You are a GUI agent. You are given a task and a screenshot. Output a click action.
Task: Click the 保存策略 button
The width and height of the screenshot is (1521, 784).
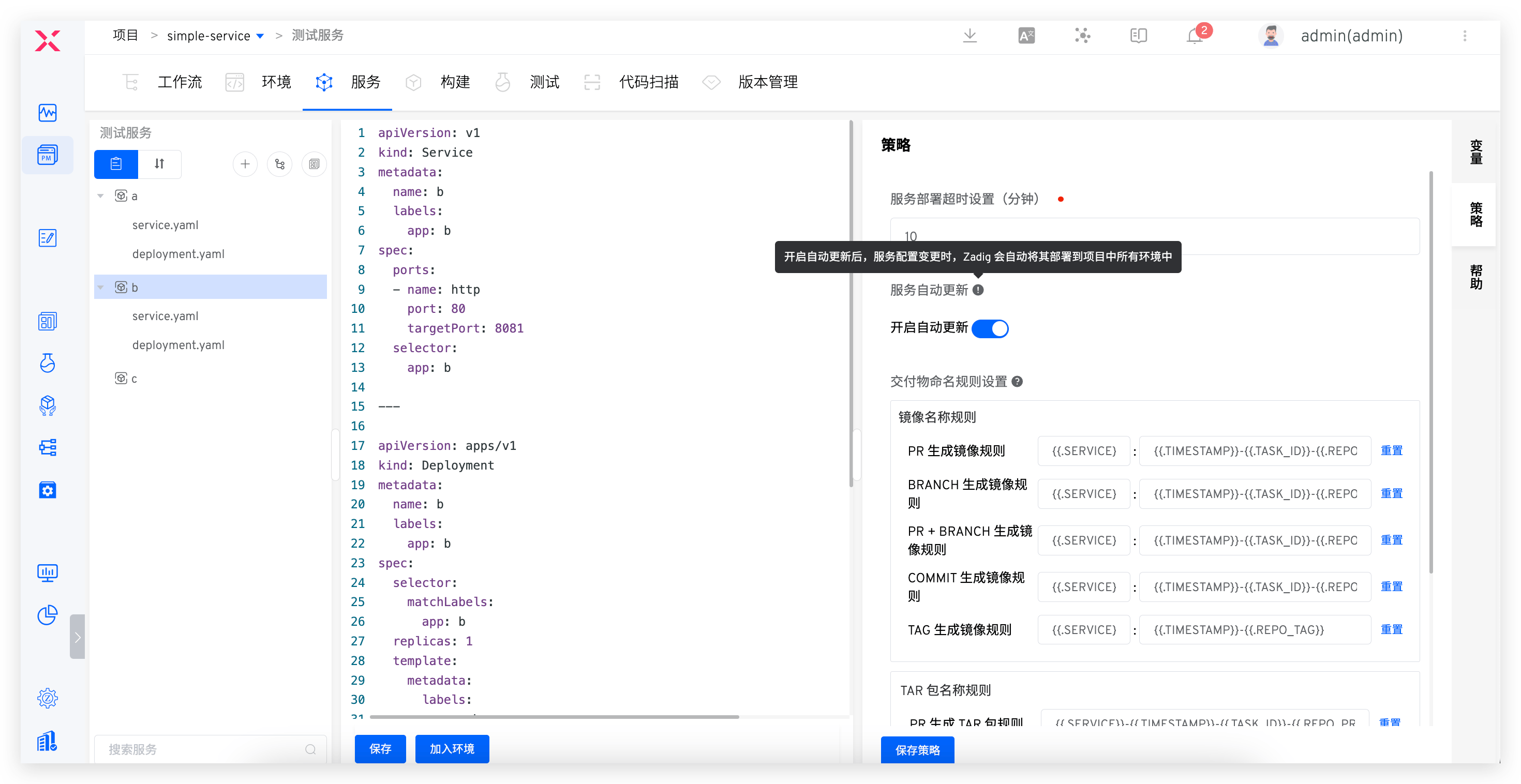pos(917,750)
